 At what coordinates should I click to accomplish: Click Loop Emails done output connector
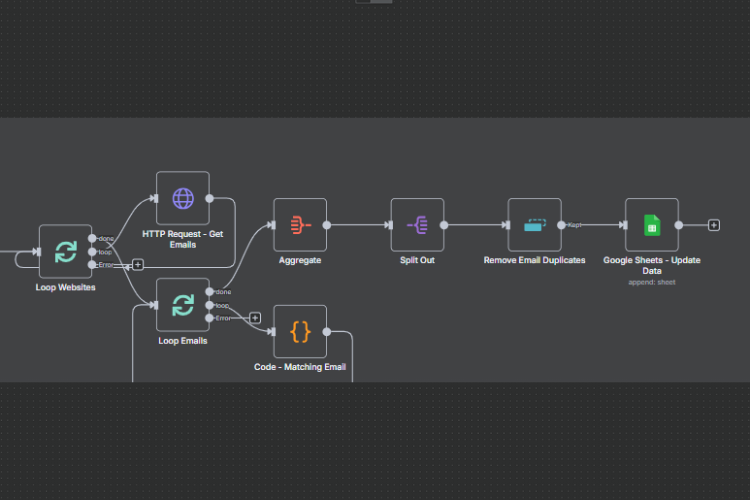210,291
